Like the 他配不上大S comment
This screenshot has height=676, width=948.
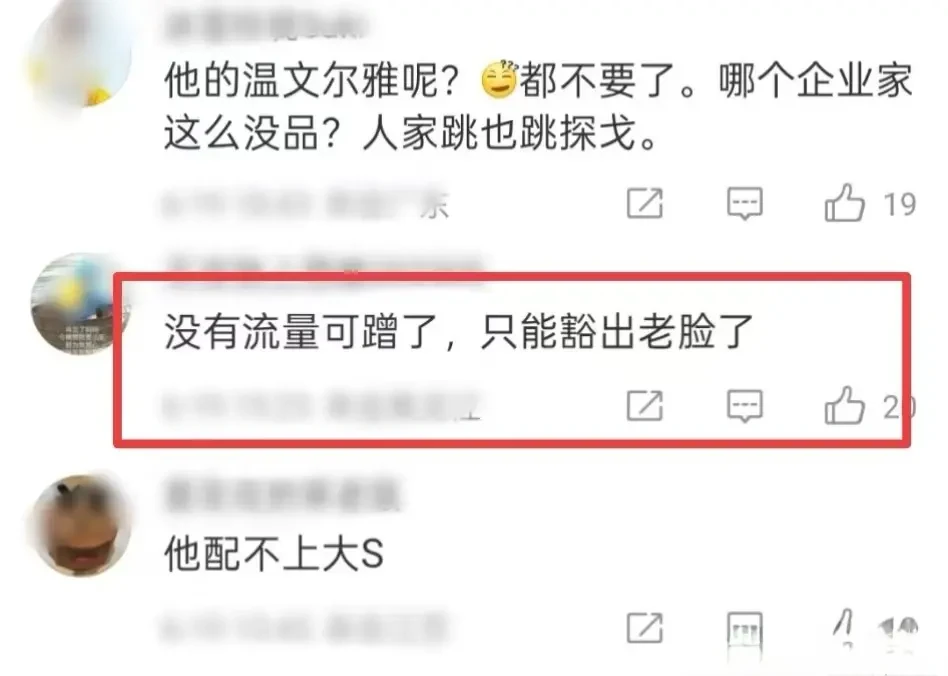[844, 628]
